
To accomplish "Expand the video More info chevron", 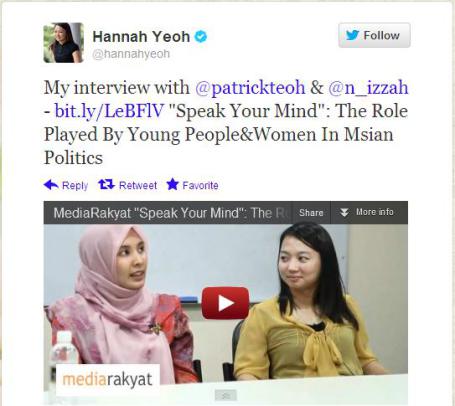I will point(344,212).
